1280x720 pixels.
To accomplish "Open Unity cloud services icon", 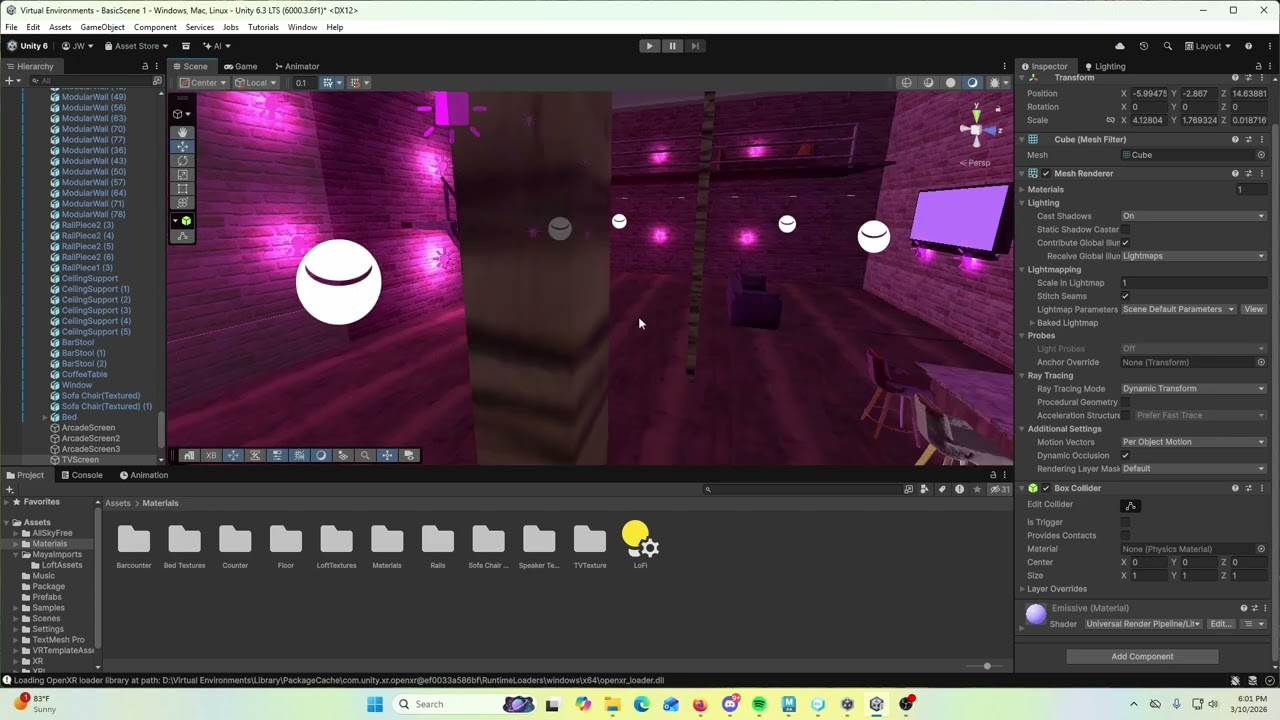I will pyautogui.click(x=1119, y=46).
